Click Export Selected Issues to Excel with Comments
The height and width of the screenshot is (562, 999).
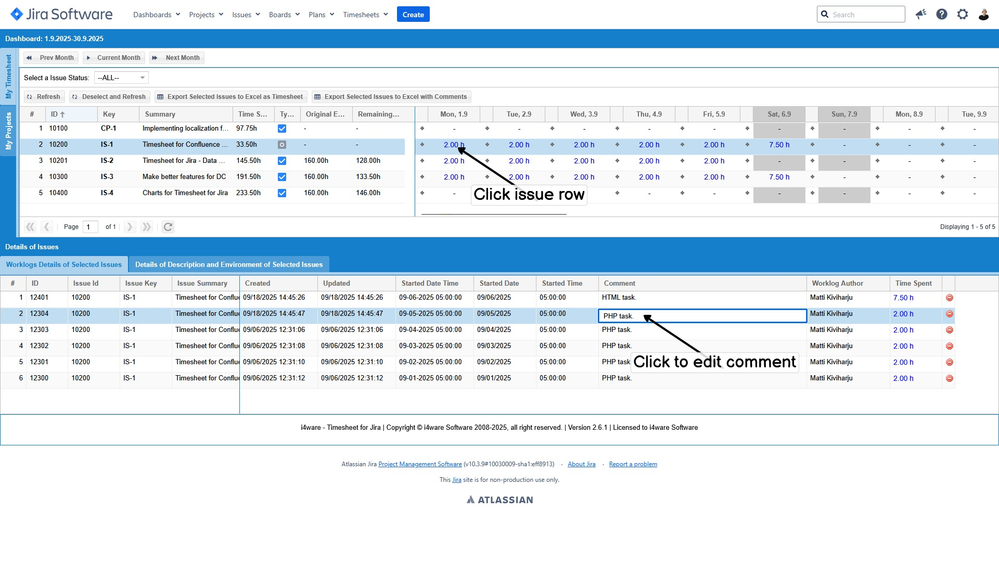point(390,97)
